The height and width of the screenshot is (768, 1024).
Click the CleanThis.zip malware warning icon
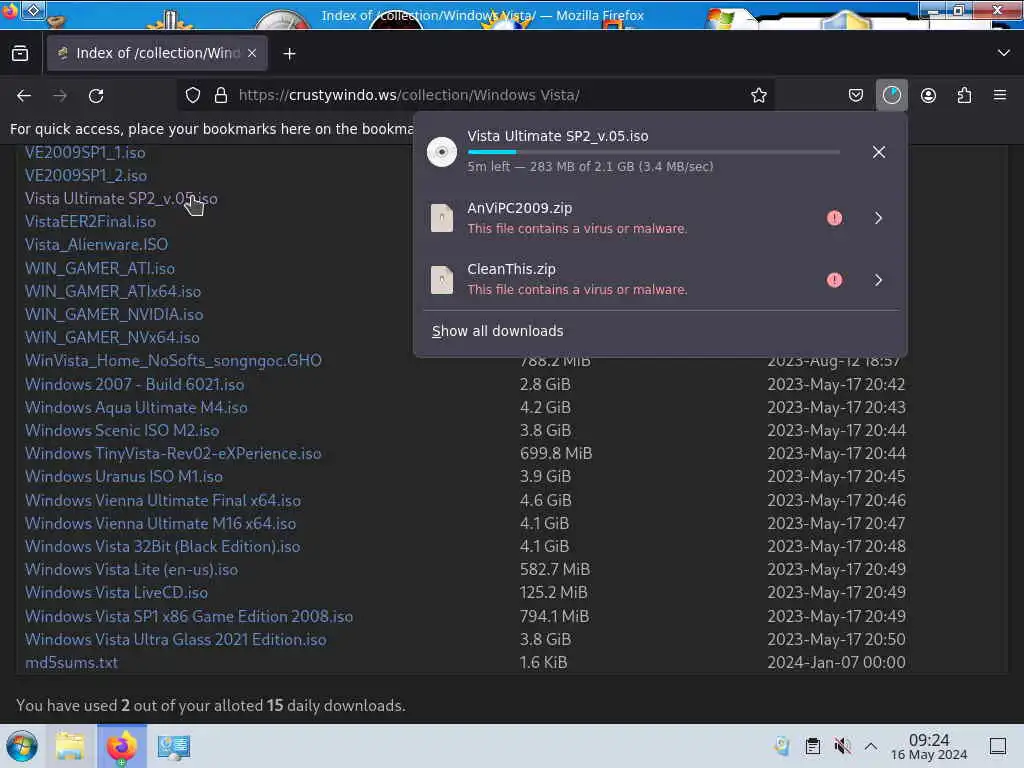coord(835,280)
